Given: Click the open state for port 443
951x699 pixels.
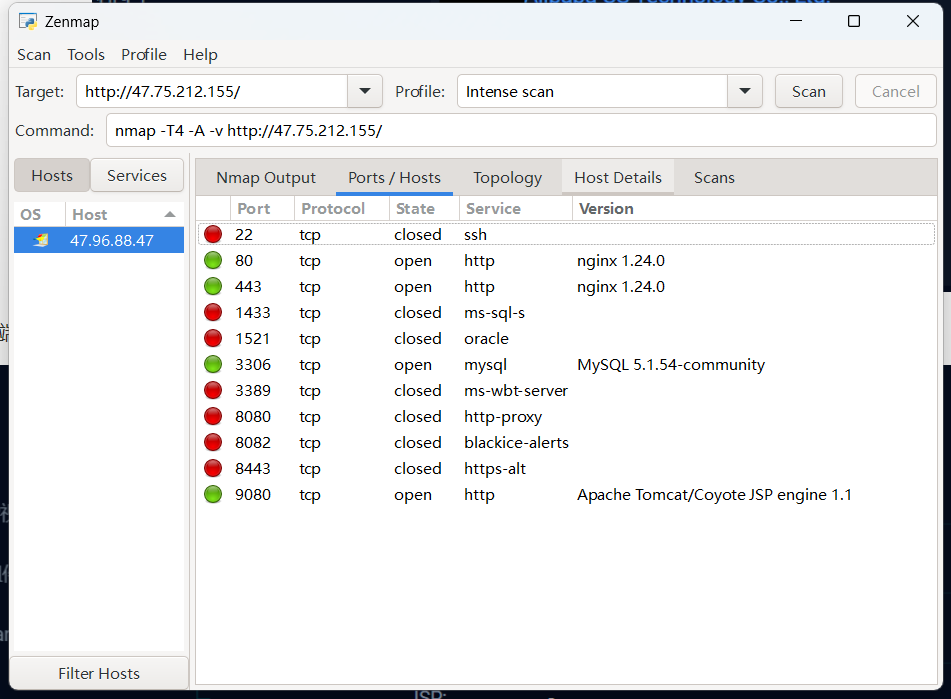Looking at the screenshot, I should click(412, 287).
